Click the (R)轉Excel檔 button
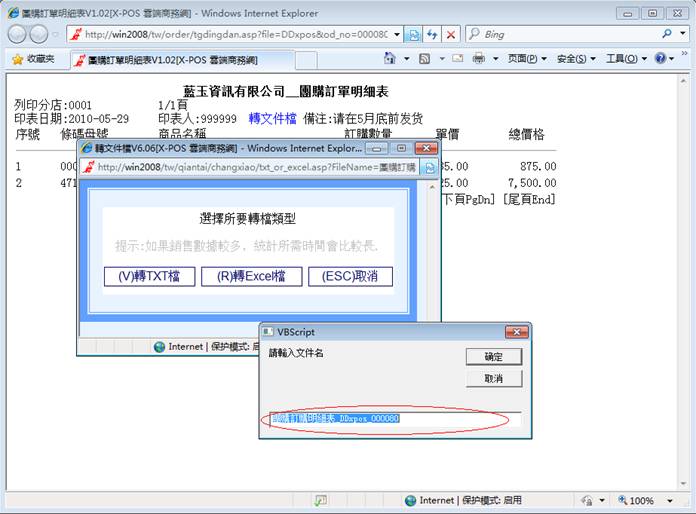Viewport: 696px width, 514px height. click(x=251, y=276)
